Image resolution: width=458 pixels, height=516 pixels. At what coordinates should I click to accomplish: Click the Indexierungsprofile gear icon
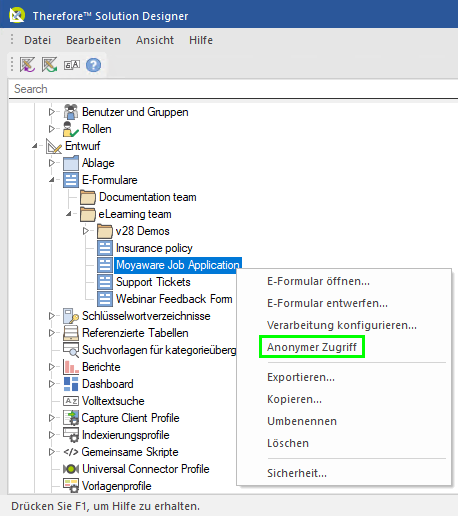click(x=71, y=435)
